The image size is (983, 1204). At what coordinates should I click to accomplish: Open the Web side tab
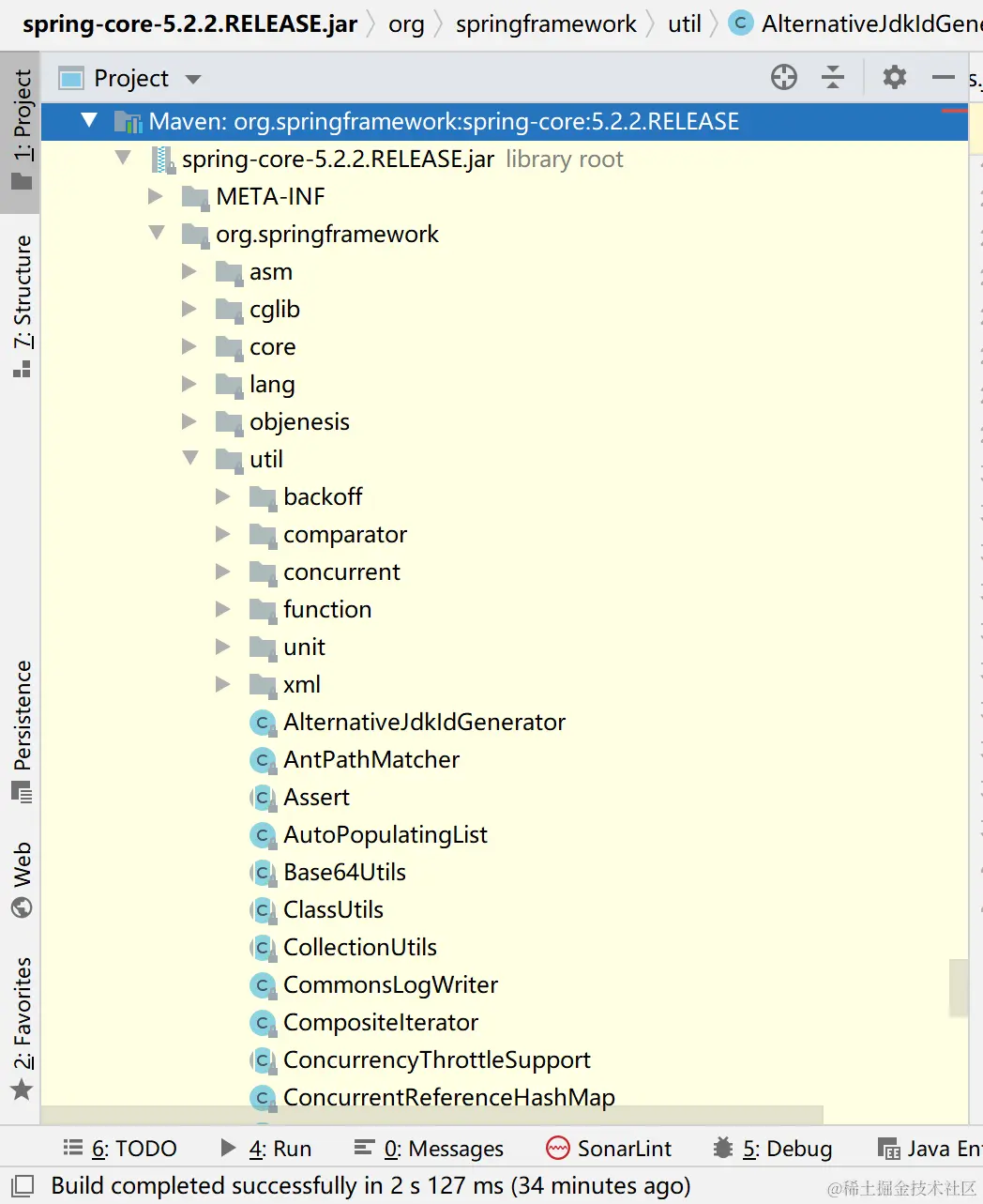(21, 879)
